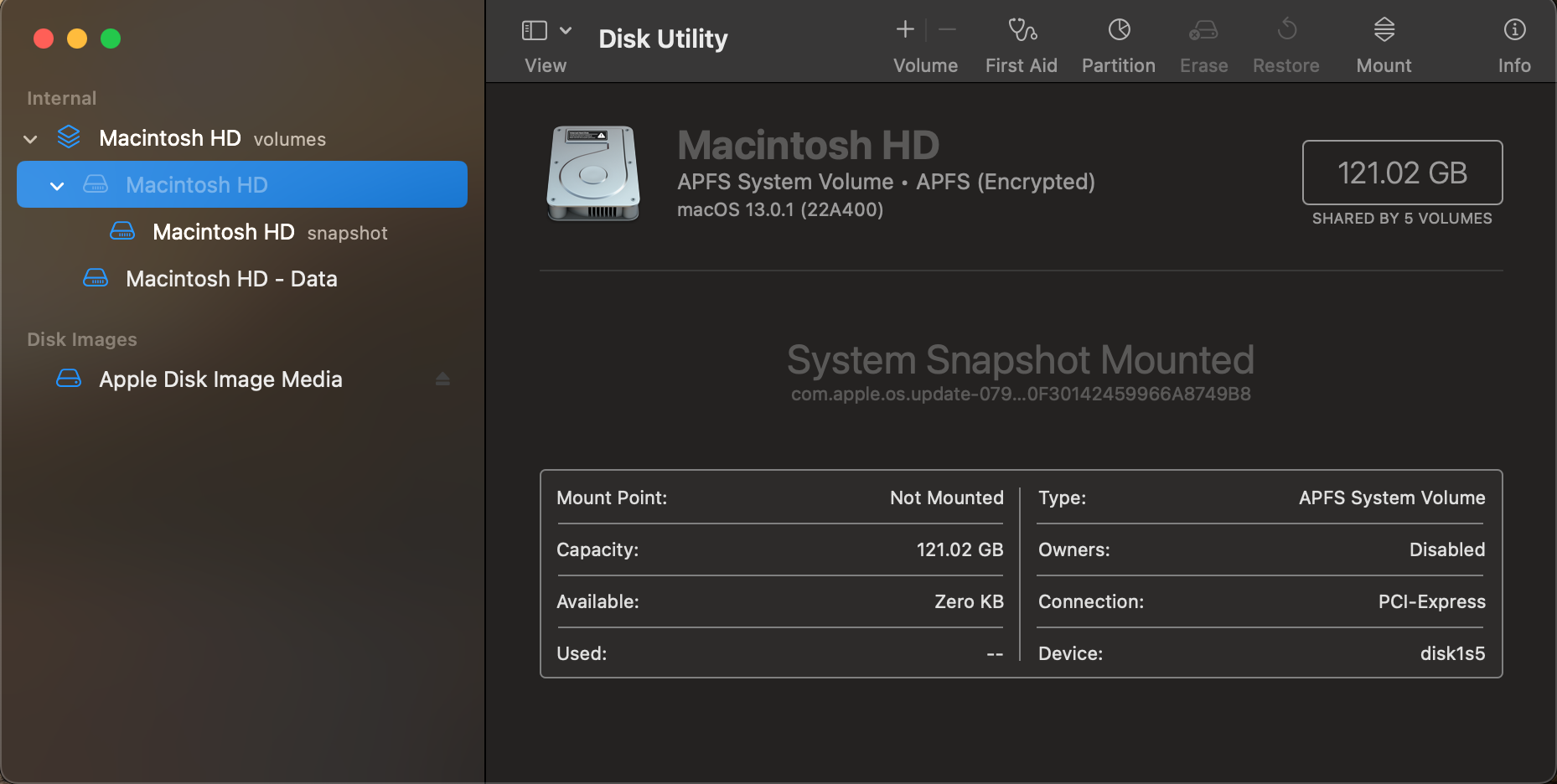Add a volume with the plus icon
The width and height of the screenshot is (1557, 784).
[905, 30]
